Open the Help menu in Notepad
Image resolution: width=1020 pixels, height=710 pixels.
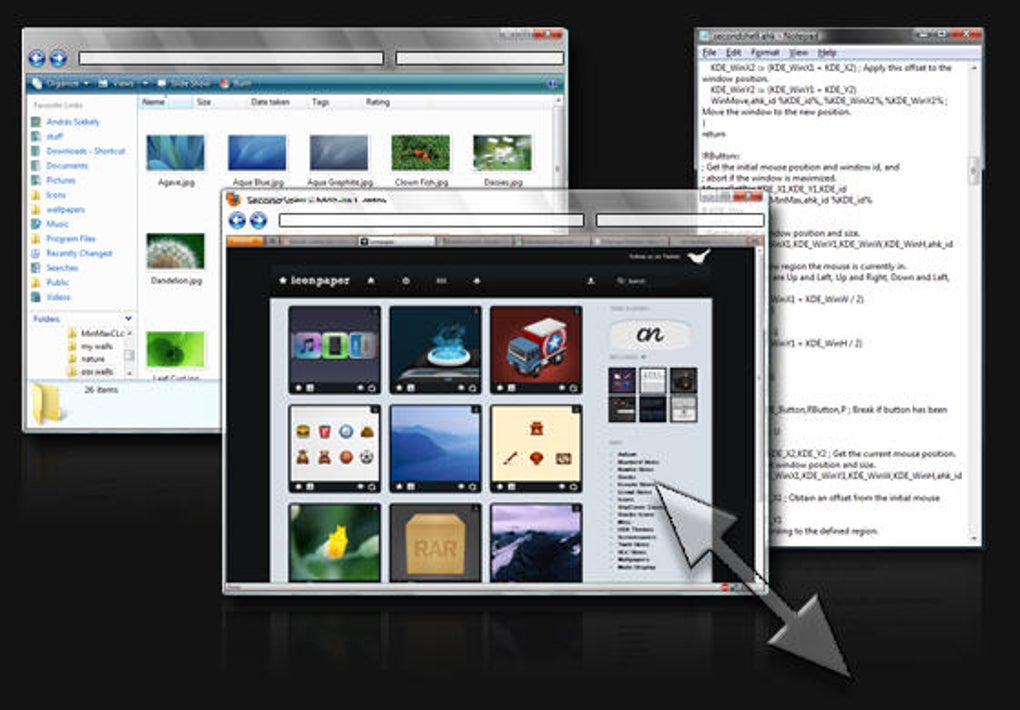click(827, 53)
